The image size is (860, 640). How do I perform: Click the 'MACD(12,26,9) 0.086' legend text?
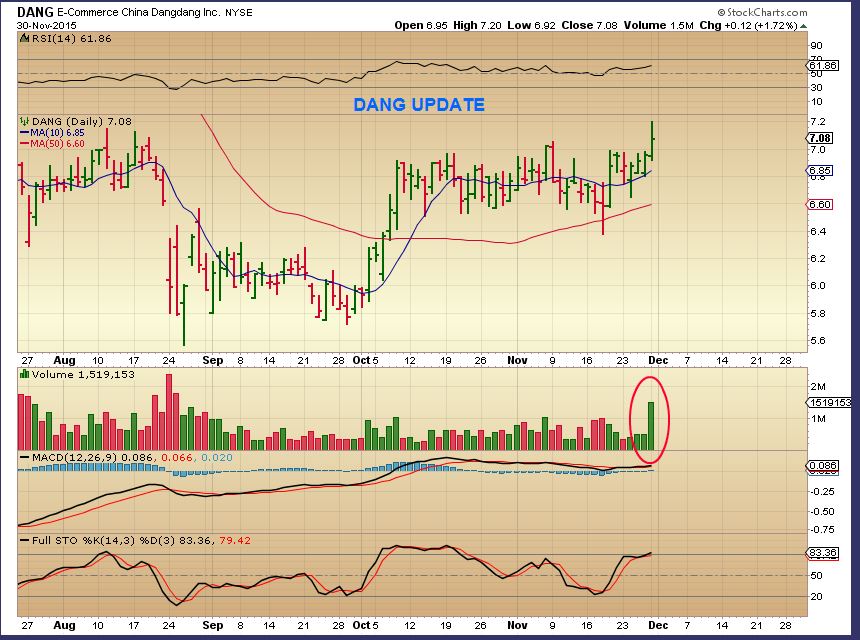[94, 457]
